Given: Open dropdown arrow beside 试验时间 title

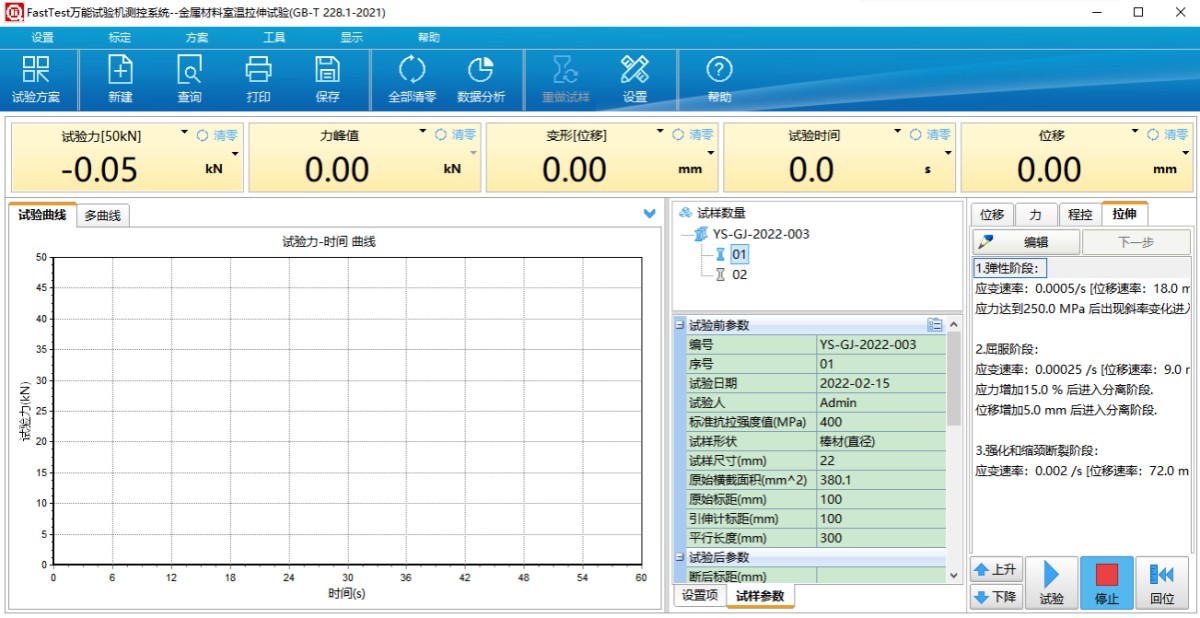Looking at the screenshot, I should (x=898, y=131).
